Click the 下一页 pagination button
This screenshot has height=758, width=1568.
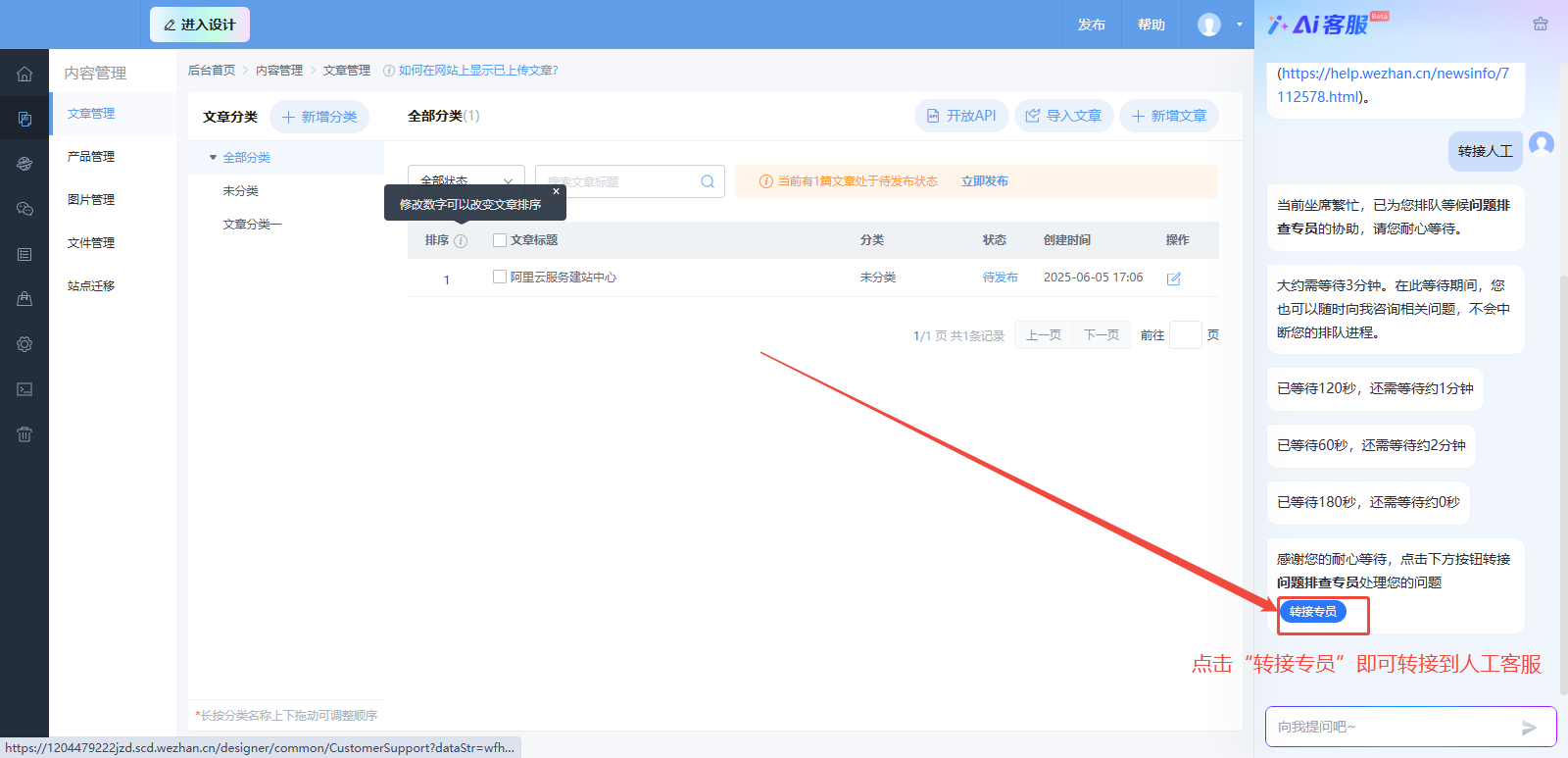pyautogui.click(x=1102, y=335)
